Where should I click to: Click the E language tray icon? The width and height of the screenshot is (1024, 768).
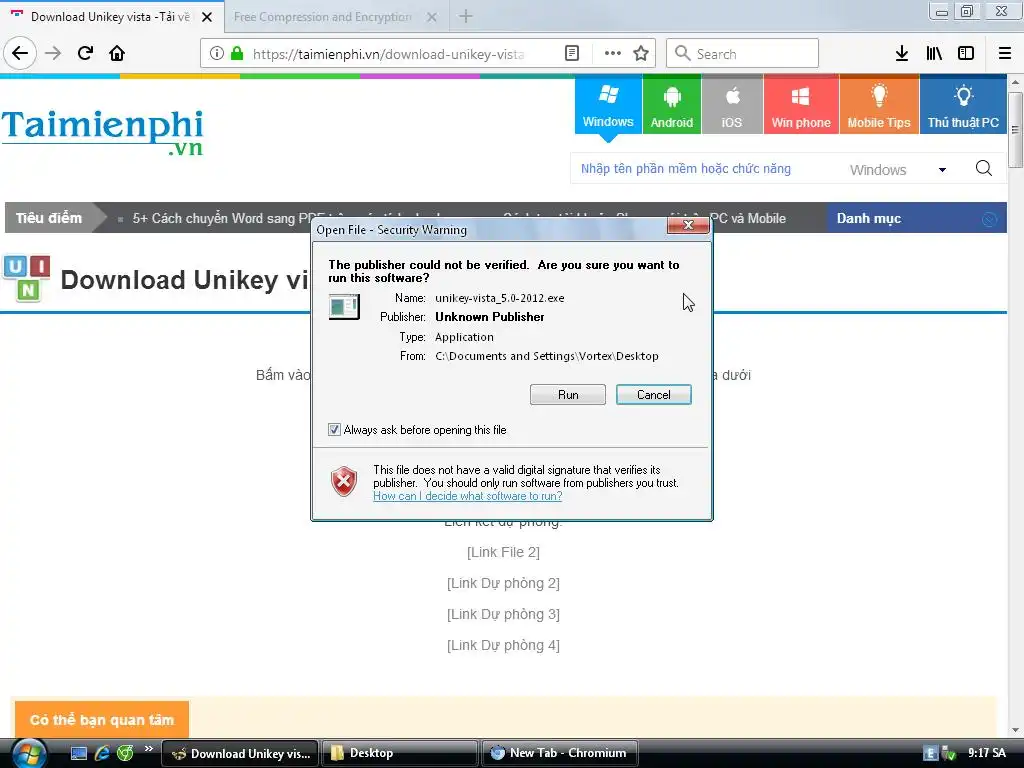[930, 754]
